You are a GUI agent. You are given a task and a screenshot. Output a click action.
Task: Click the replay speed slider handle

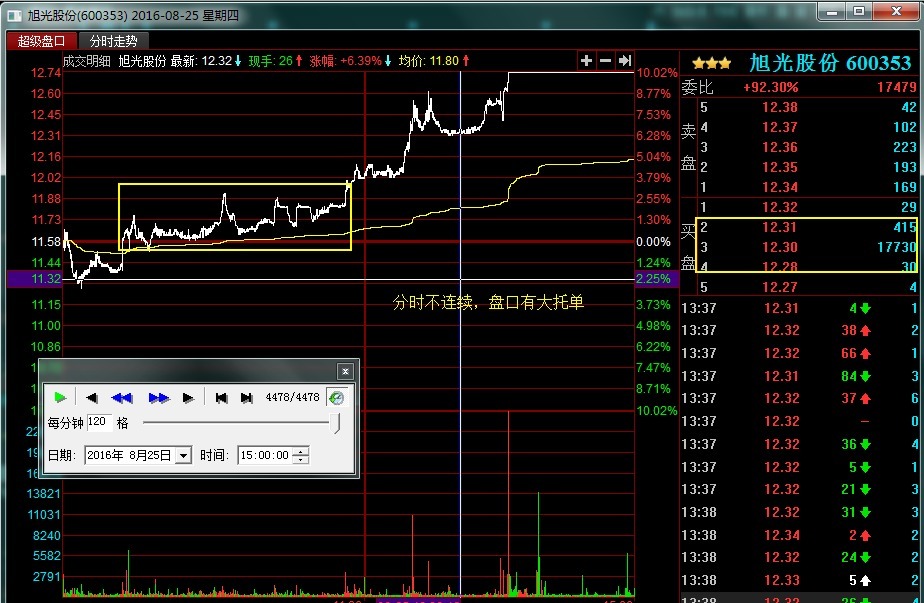(x=337, y=424)
